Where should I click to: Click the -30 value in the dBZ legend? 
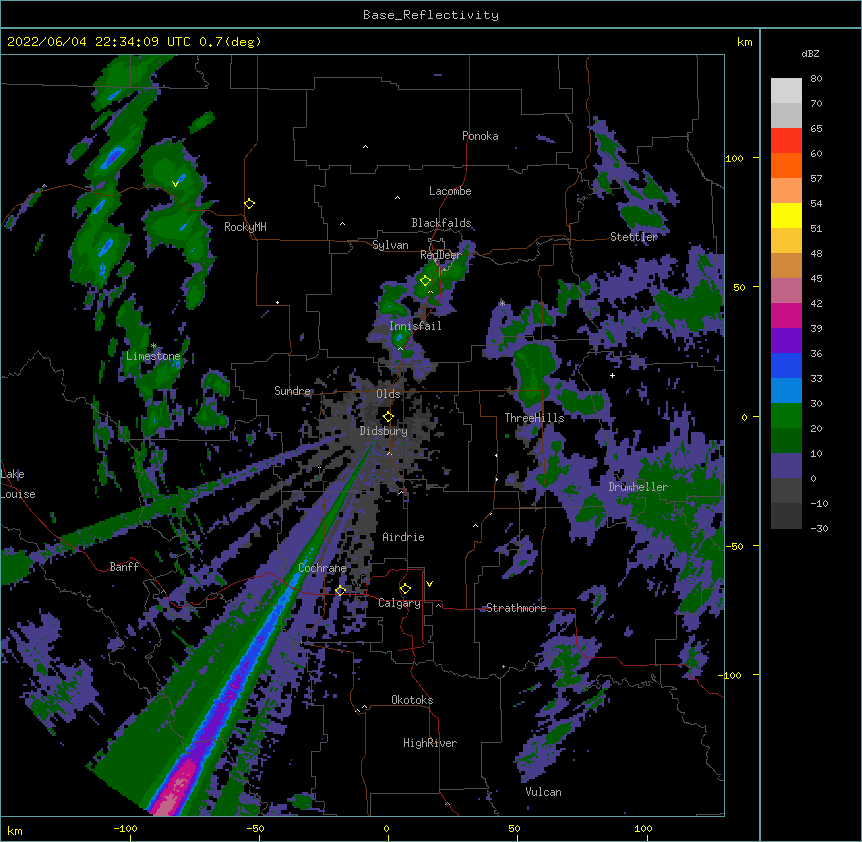(x=819, y=529)
